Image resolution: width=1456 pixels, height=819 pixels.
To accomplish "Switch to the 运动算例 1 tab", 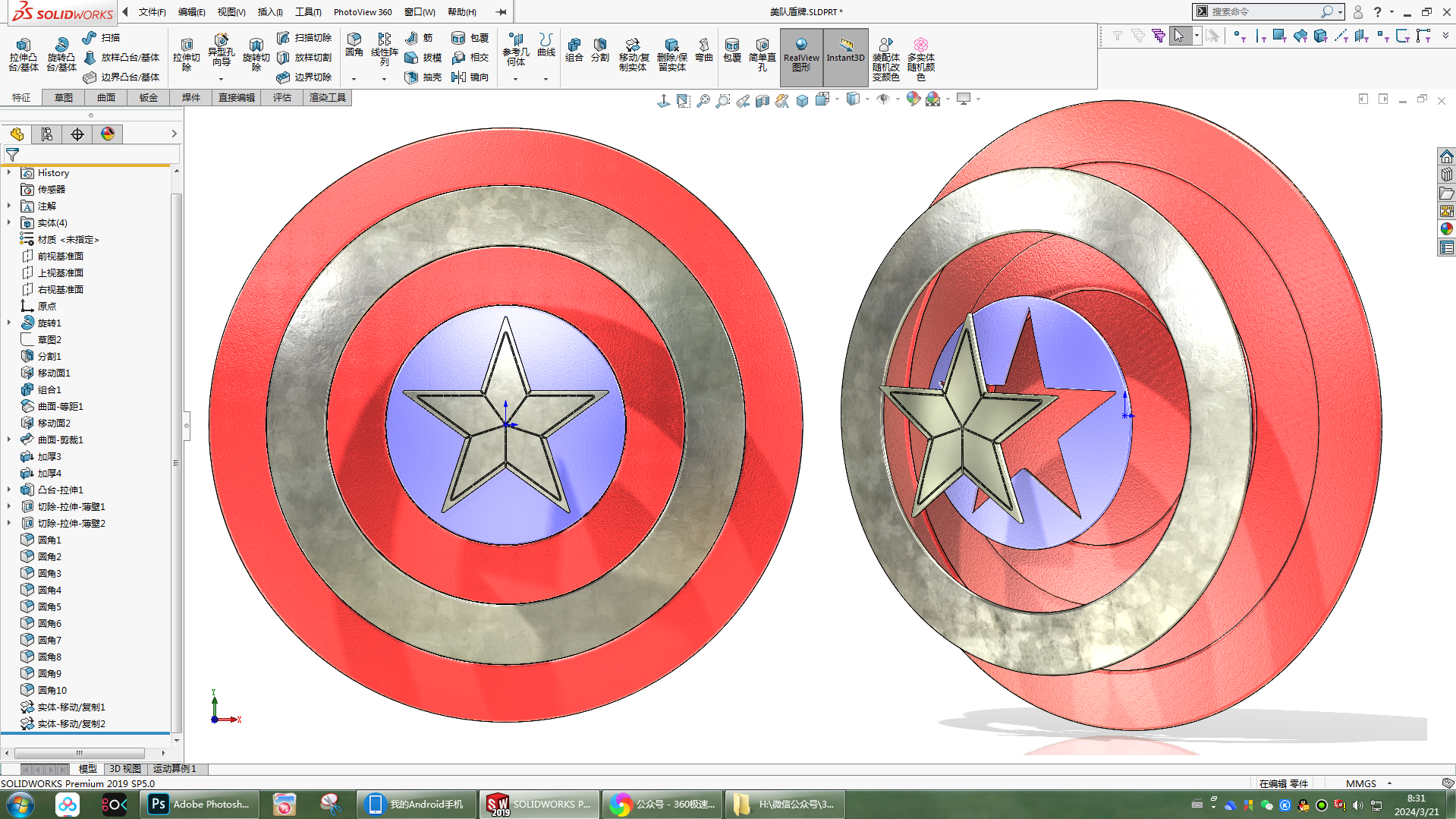I will point(175,769).
